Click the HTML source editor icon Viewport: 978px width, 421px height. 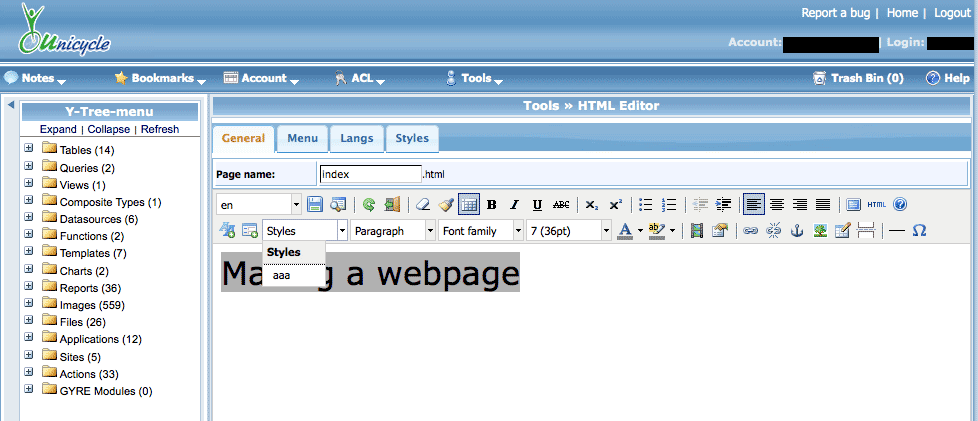(x=876, y=205)
